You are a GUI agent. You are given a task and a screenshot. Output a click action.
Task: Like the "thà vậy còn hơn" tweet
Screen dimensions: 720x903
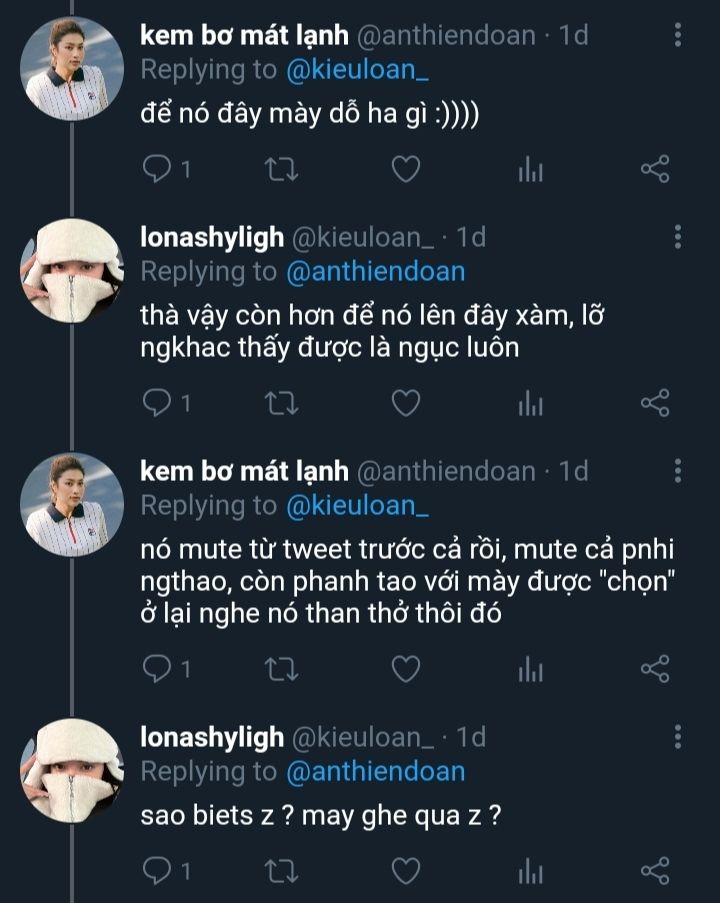405,403
